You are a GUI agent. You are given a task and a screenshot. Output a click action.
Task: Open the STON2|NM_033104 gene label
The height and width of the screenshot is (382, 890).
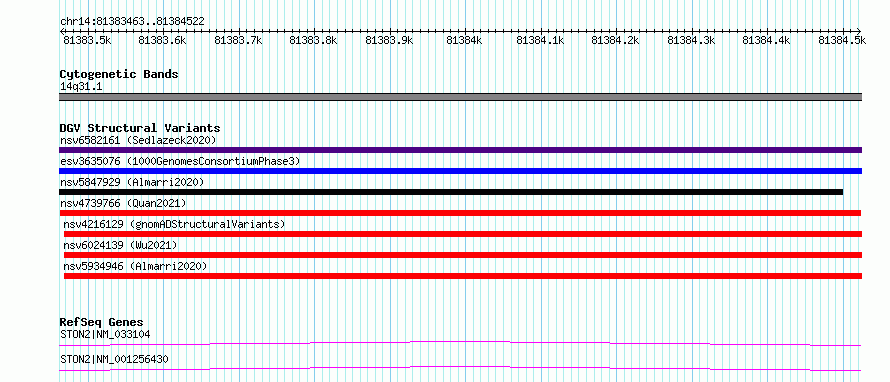click(105, 334)
